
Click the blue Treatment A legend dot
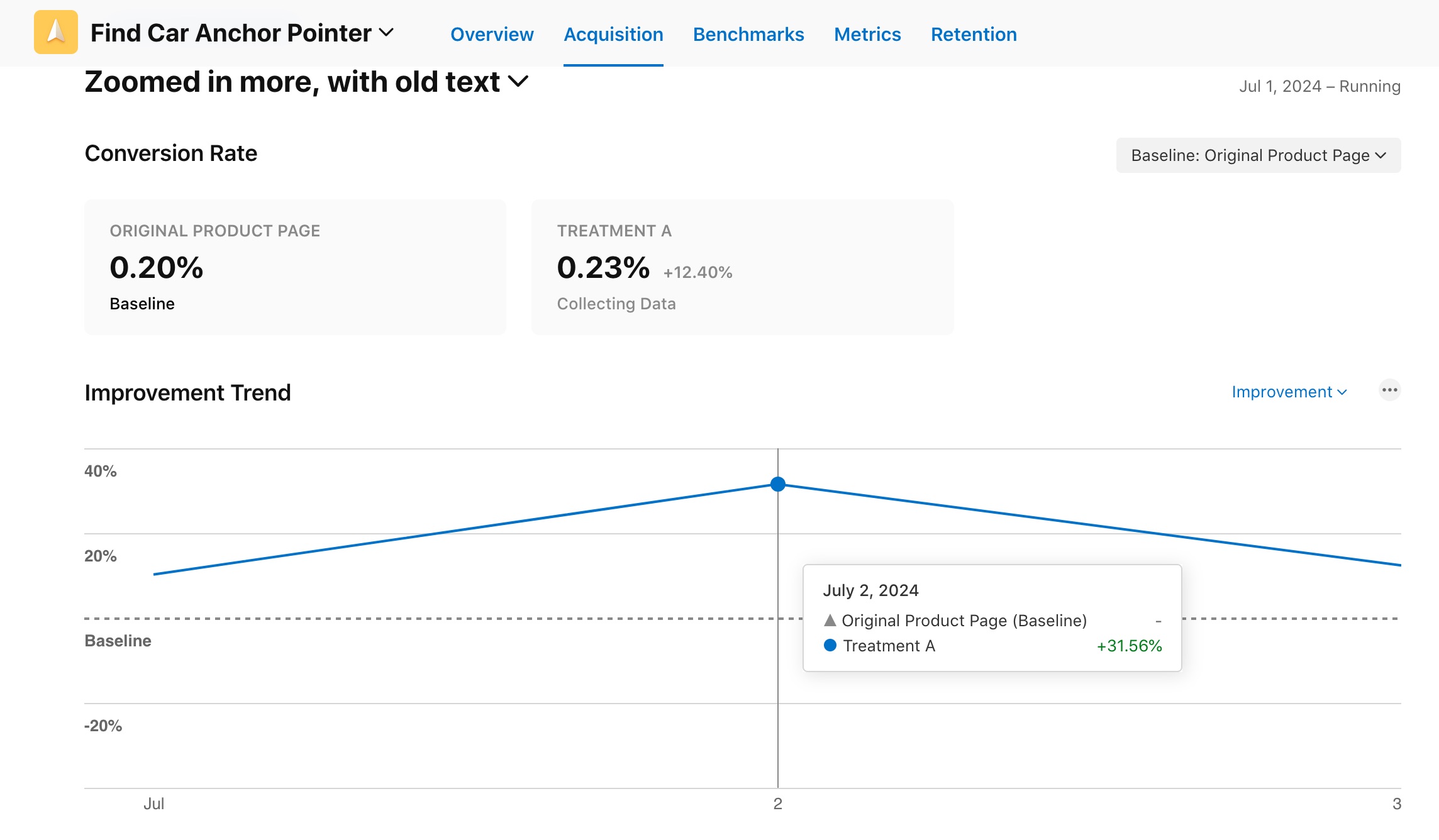[830, 645]
